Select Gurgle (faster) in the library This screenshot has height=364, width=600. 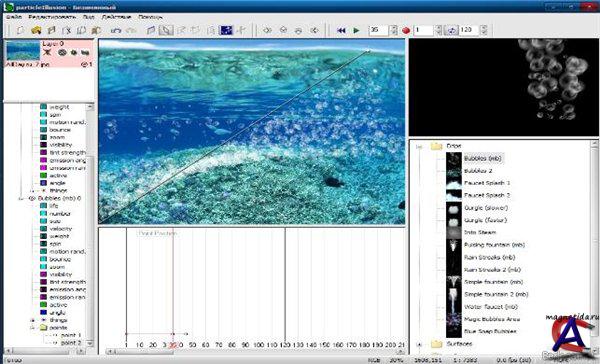(485, 220)
